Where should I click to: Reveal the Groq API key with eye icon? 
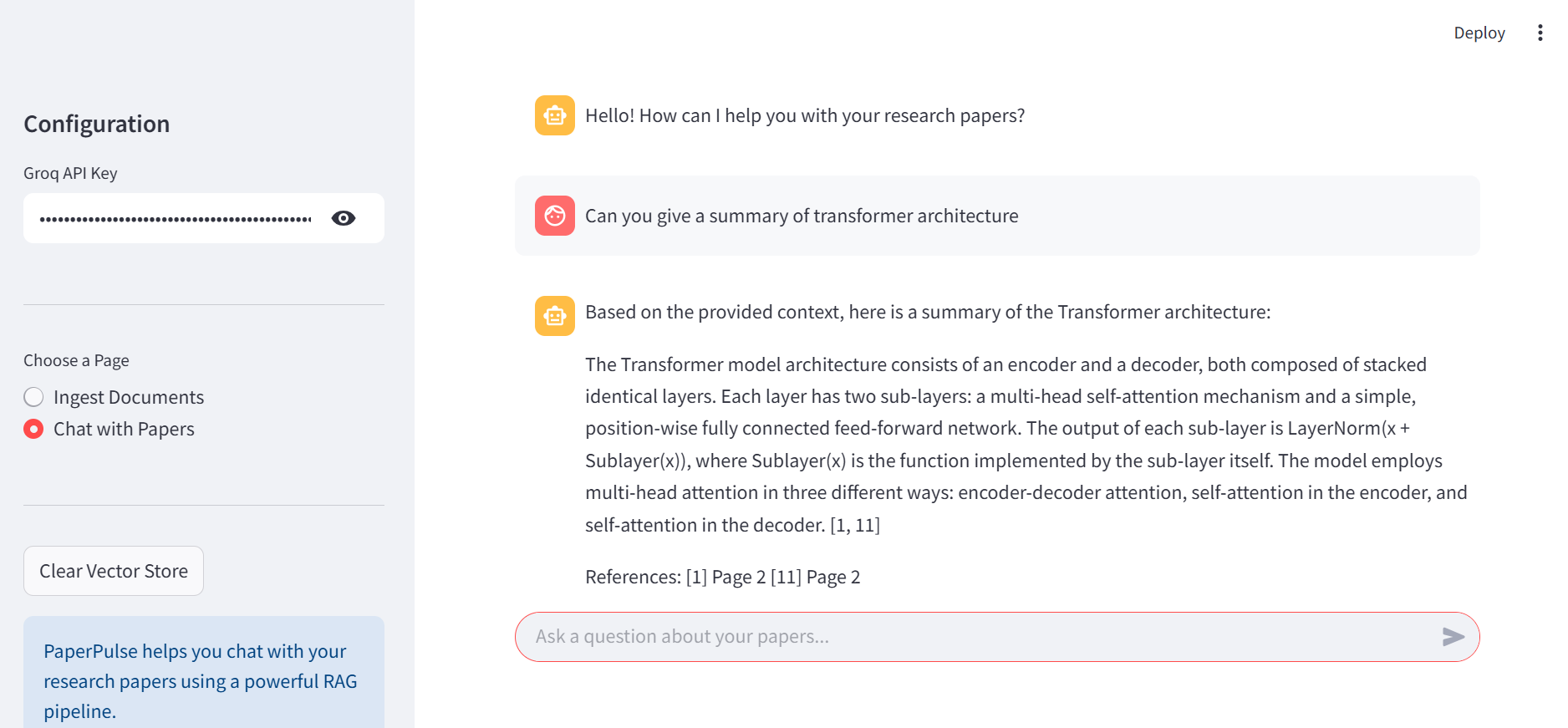coord(344,218)
